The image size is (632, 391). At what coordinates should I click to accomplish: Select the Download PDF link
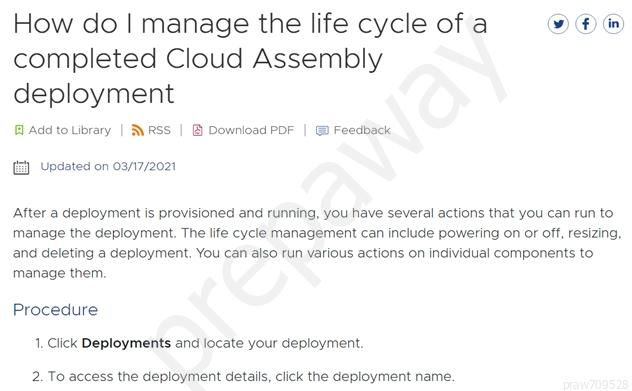pyautogui.click(x=251, y=130)
